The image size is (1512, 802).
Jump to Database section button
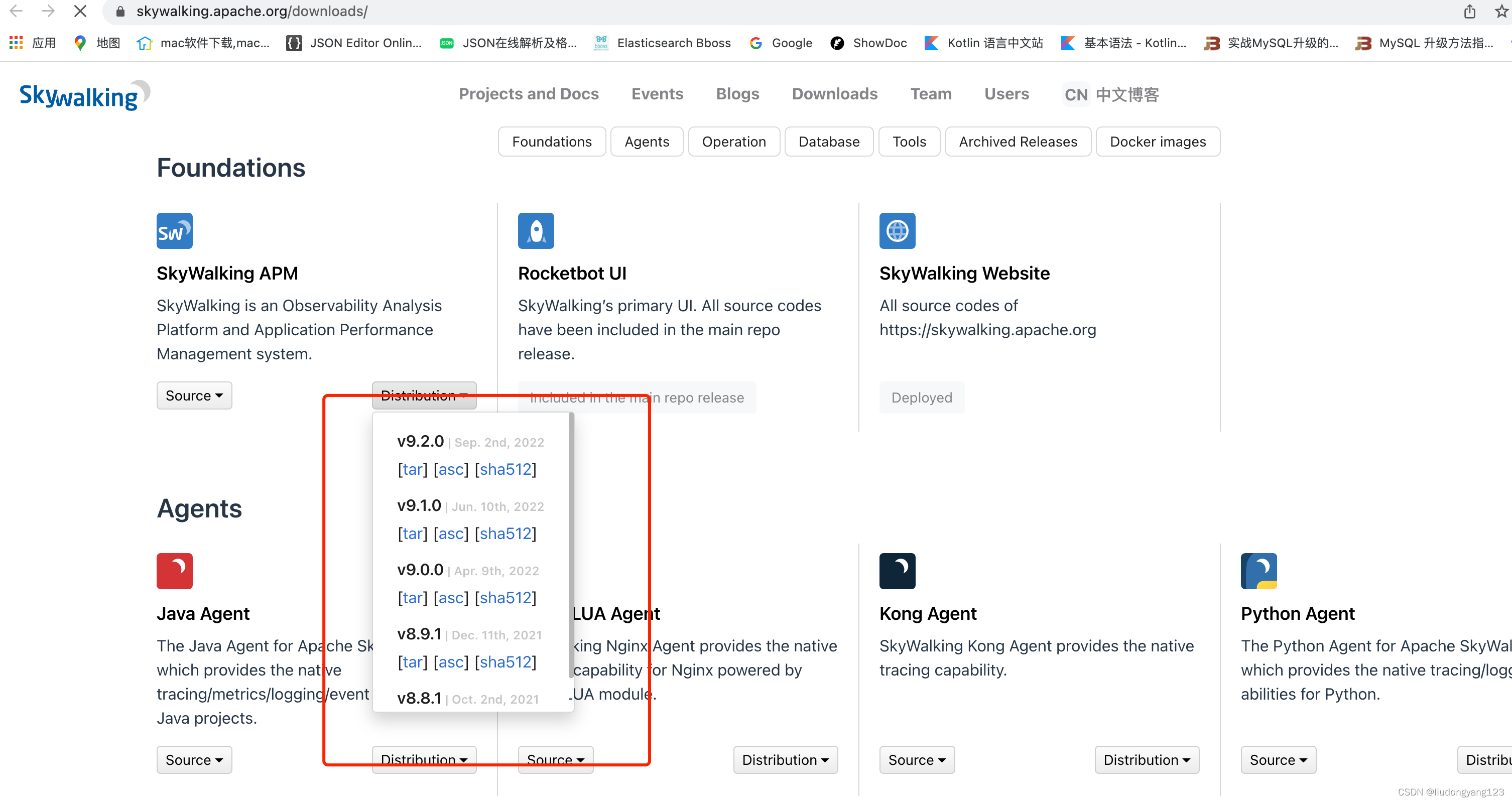pos(829,142)
